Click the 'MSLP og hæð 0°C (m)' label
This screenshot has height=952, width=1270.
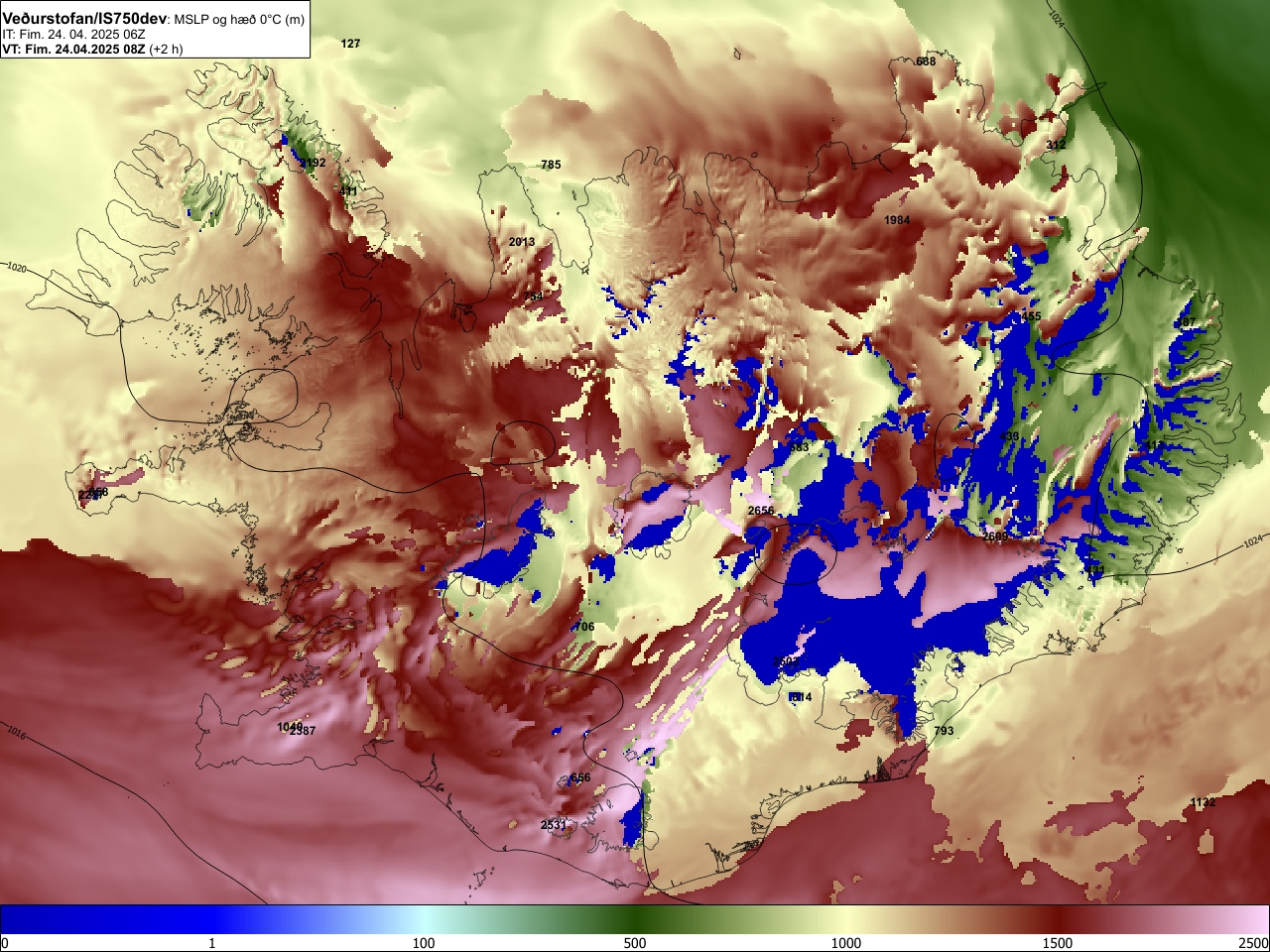point(240,19)
